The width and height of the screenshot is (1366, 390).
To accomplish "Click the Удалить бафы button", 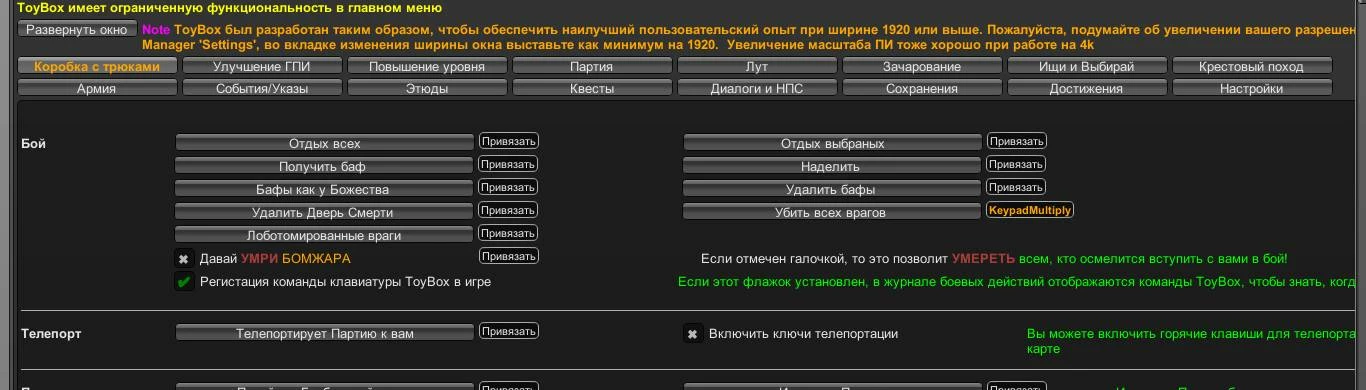I will click(832, 189).
